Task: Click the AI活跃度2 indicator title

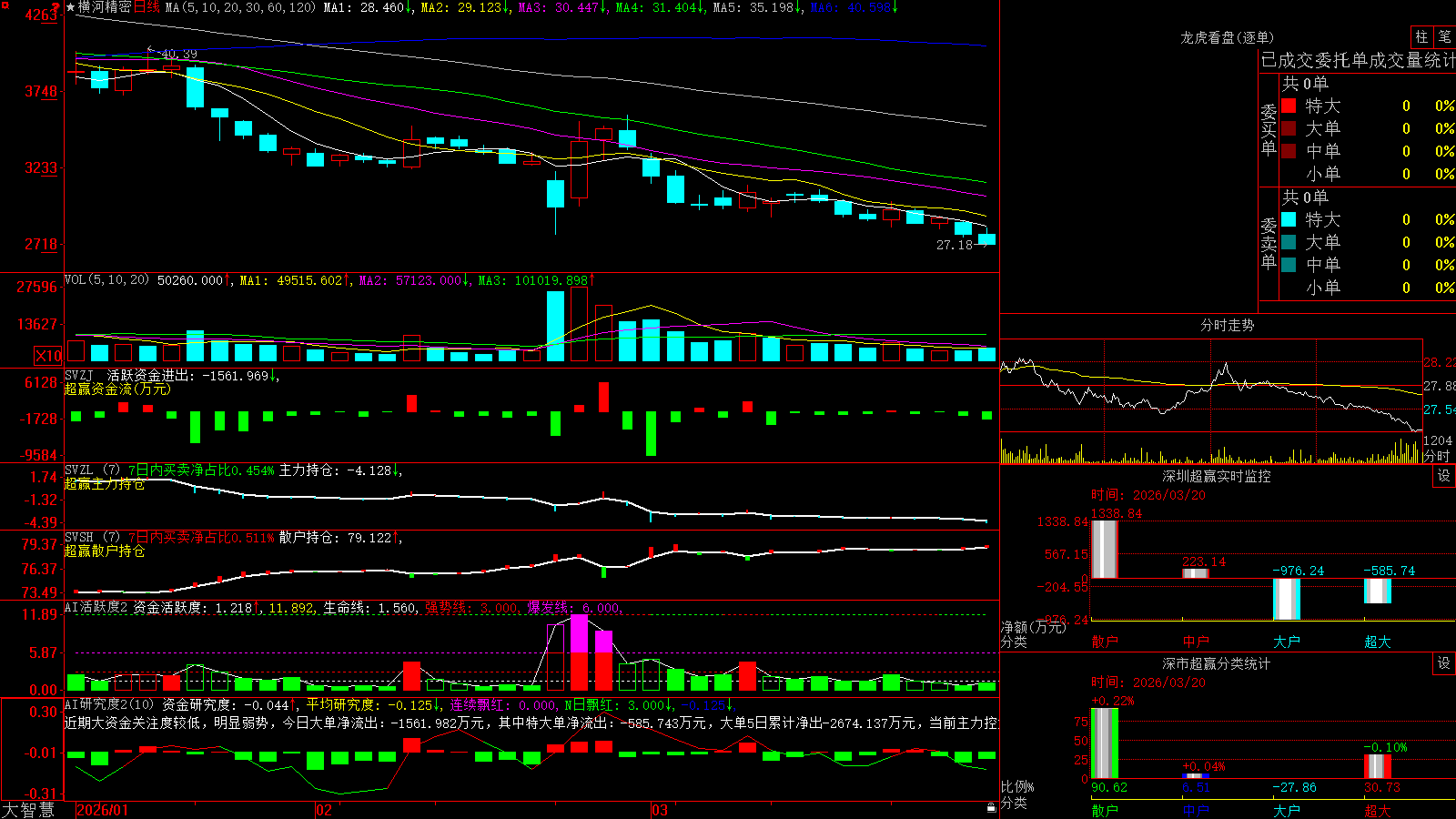Action: tap(96, 608)
